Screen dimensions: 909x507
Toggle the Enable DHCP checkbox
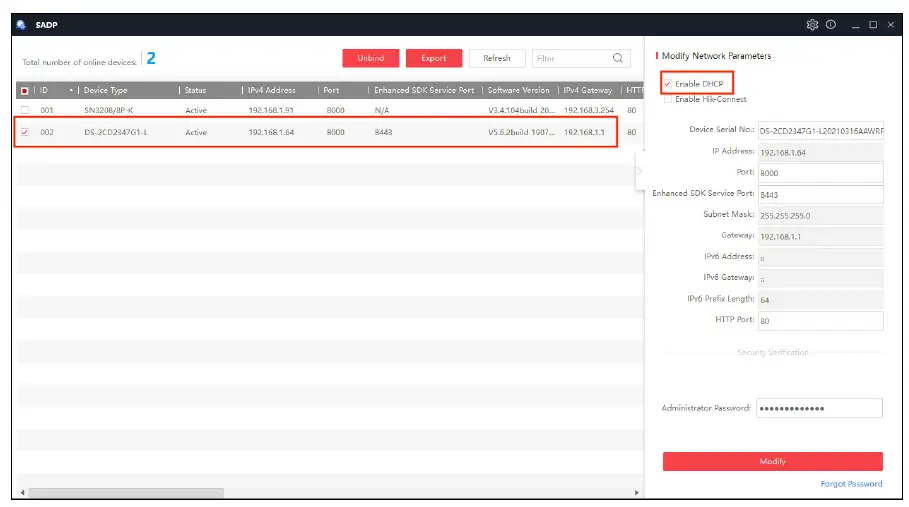point(668,83)
